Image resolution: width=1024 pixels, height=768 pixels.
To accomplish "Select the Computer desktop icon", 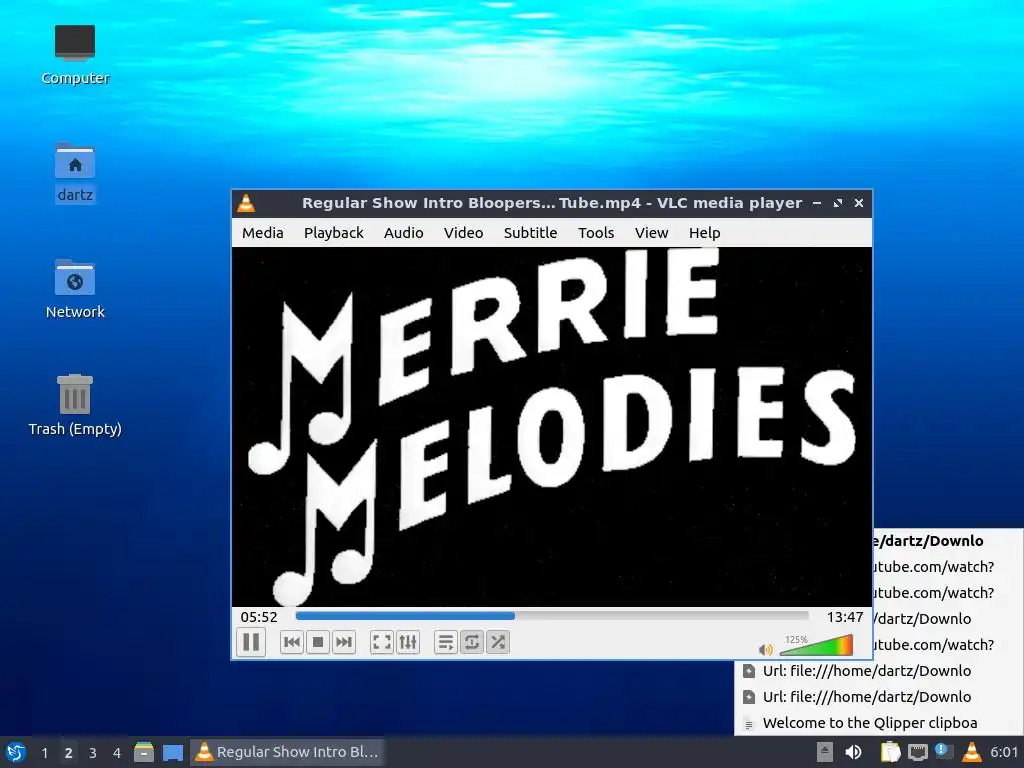I will pyautogui.click(x=75, y=55).
